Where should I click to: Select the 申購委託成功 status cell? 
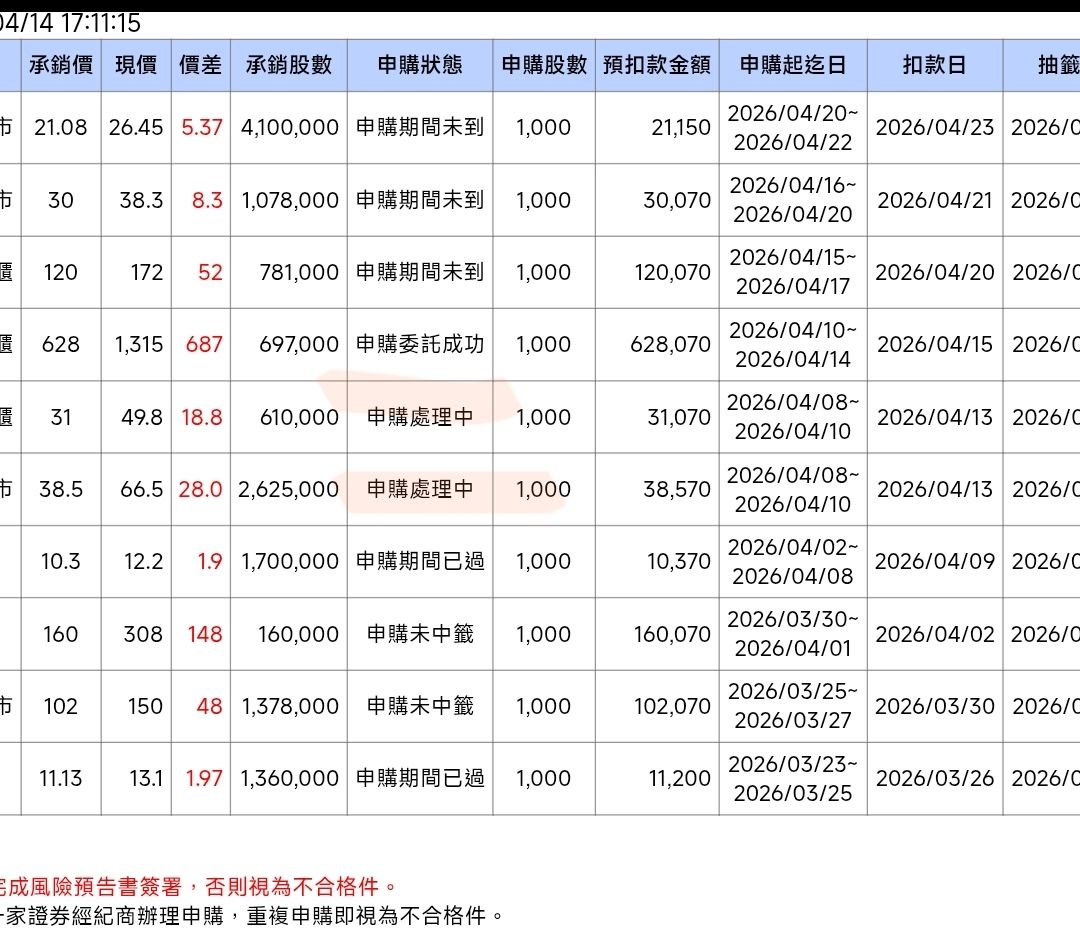pos(420,344)
